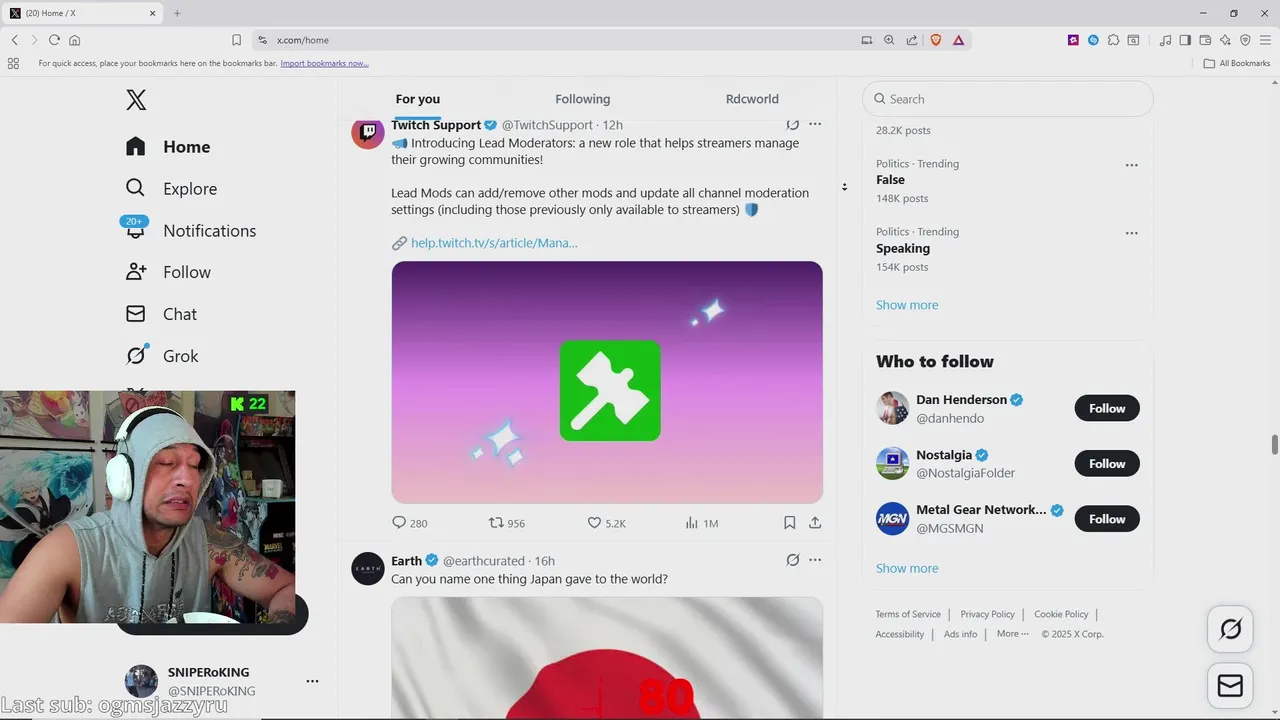Open All Bookmarks folder
The image size is (1280, 720).
pyautogui.click(x=1237, y=63)
